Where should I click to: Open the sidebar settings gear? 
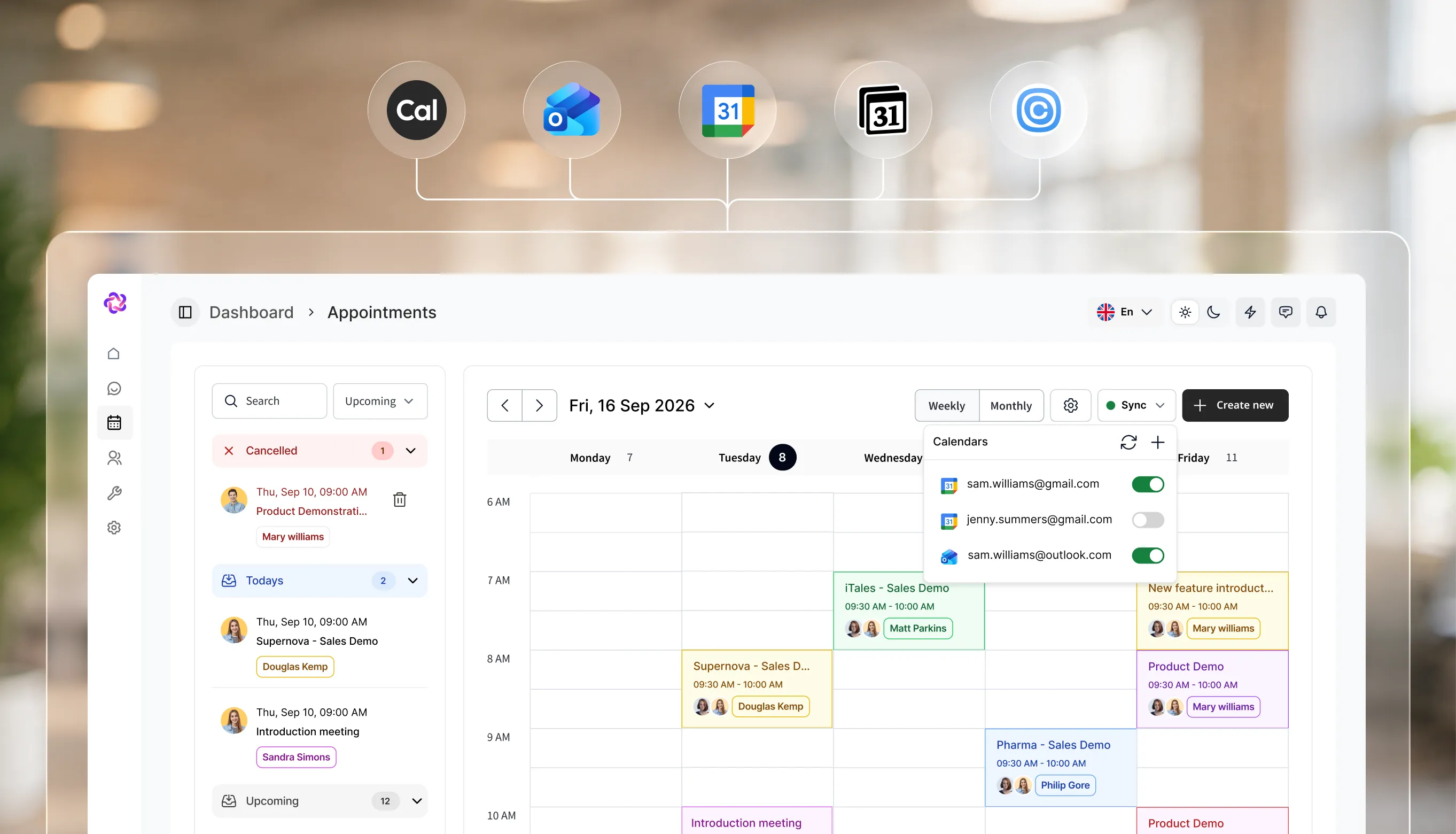(114, 528)
